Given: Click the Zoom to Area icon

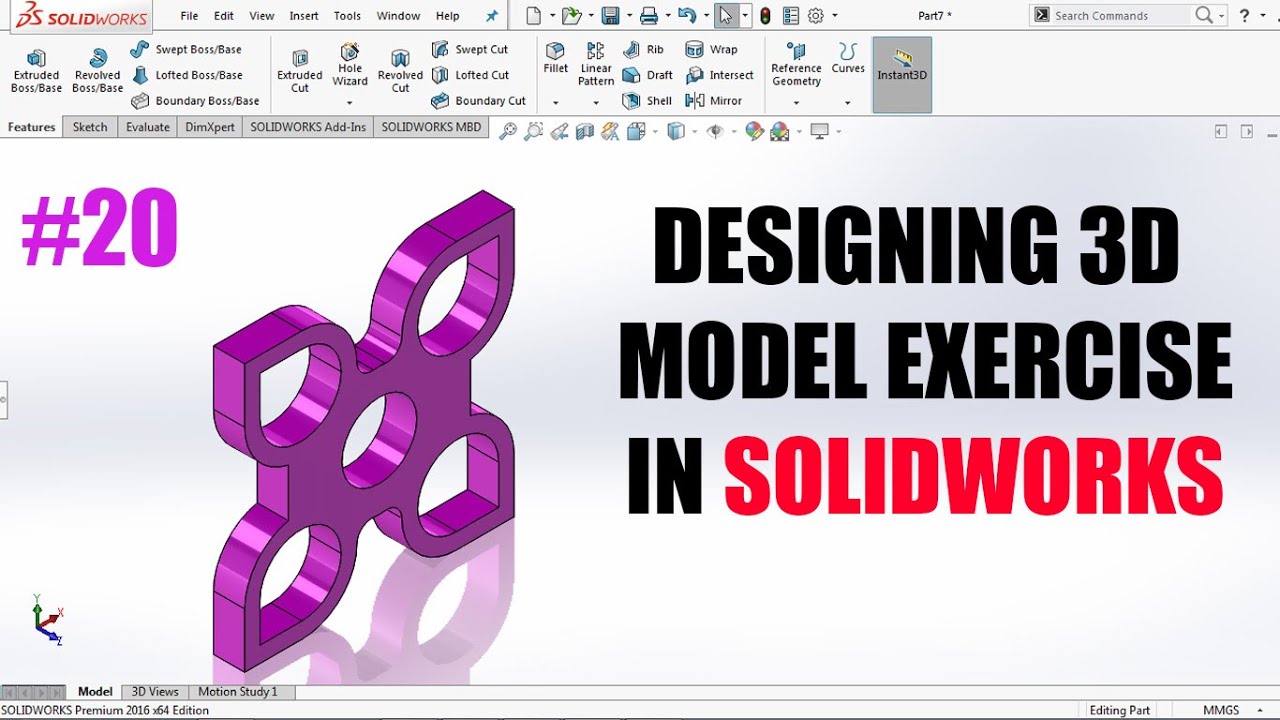Looking at the screenshot, I should tap(533, 131).
